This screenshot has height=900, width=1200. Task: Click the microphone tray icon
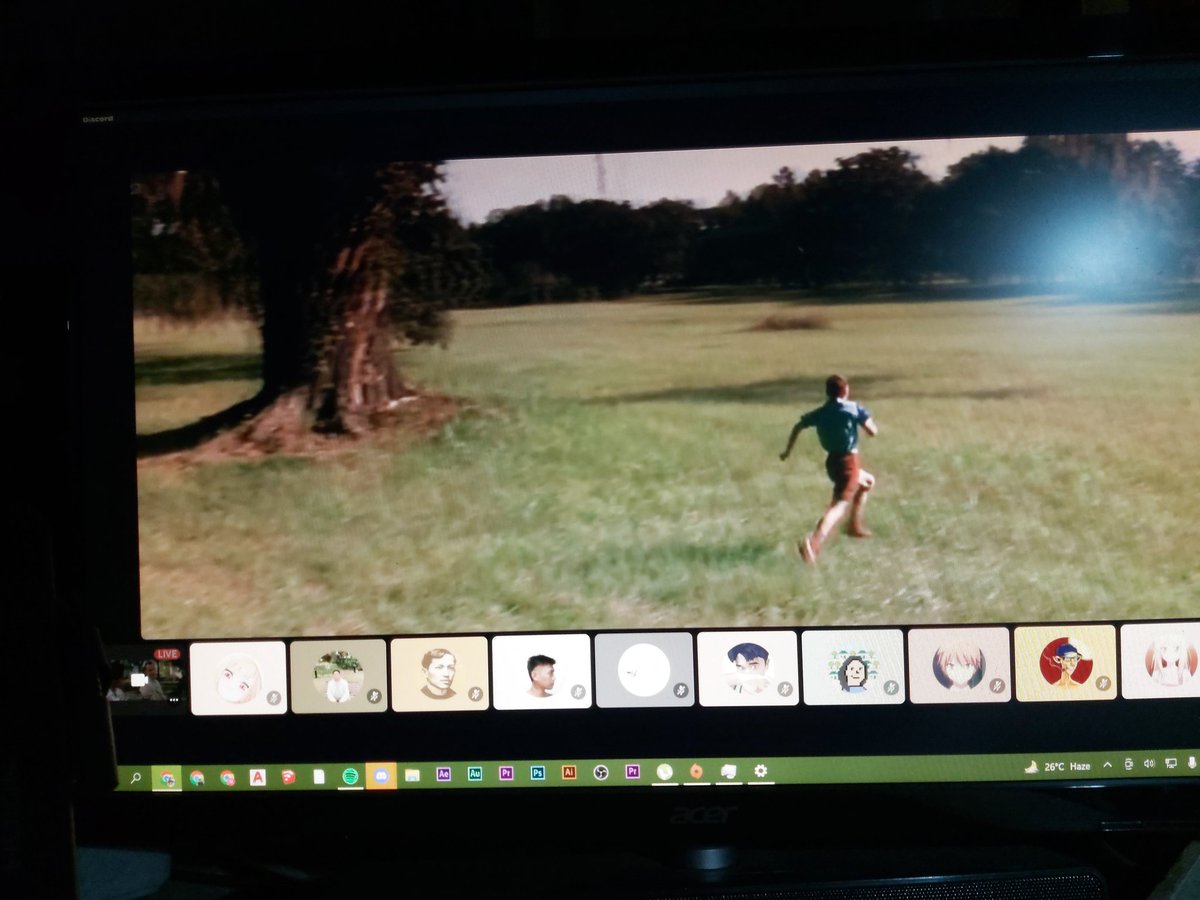[1191, 764]
